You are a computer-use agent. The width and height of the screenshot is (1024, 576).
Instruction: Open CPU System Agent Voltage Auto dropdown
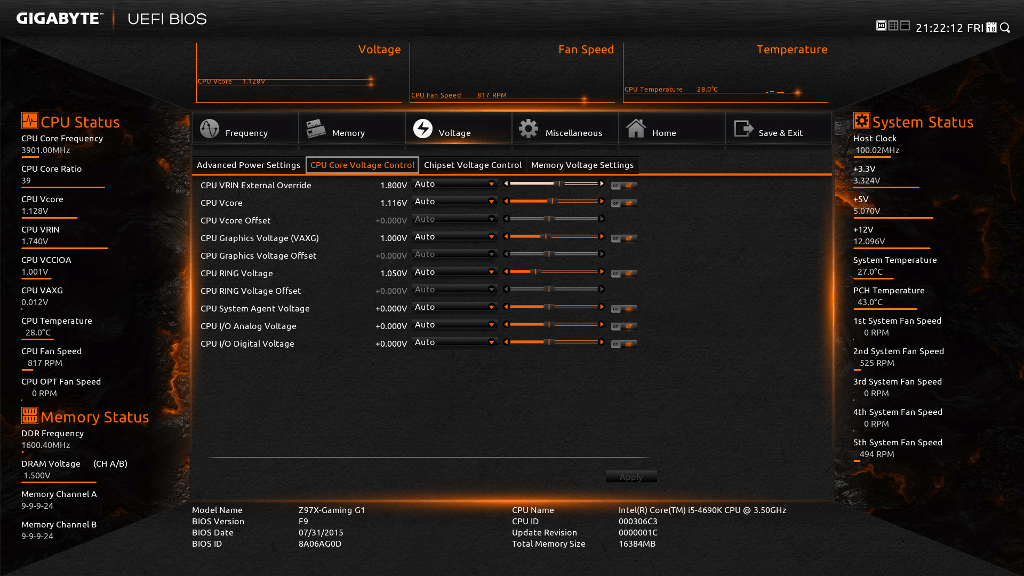[455, 308]
